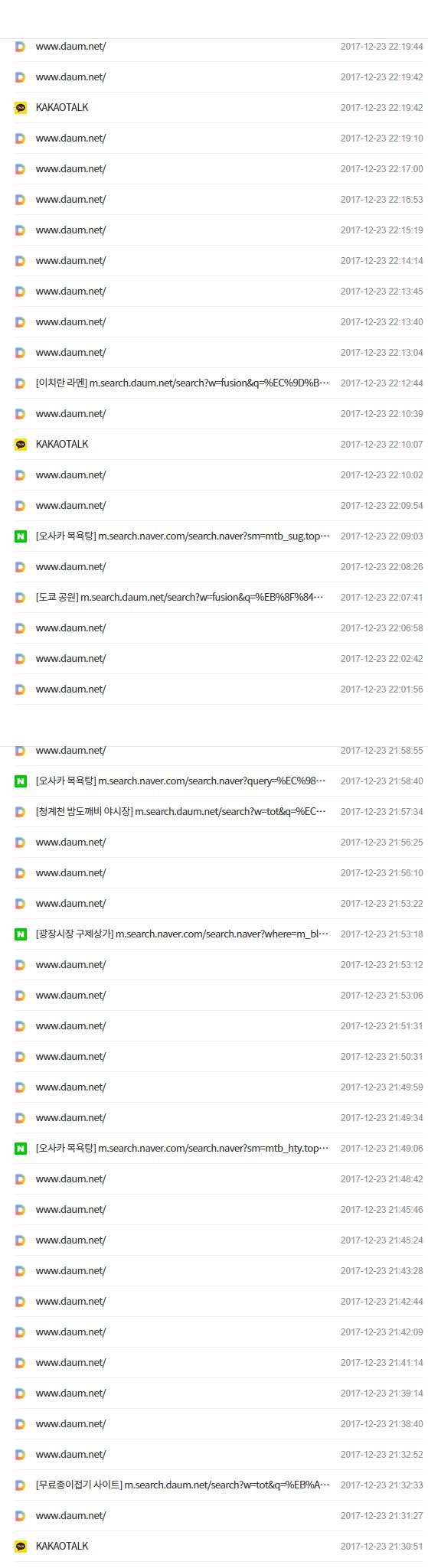This screenshot has height=1568, width=428.
Task: Open the 광장시장 구제상가 Naver search link
Action: pos(182,934)
